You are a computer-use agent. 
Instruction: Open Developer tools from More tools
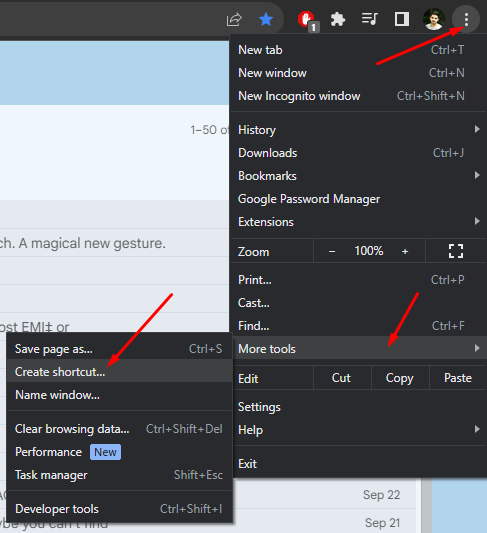coord(119,509)
